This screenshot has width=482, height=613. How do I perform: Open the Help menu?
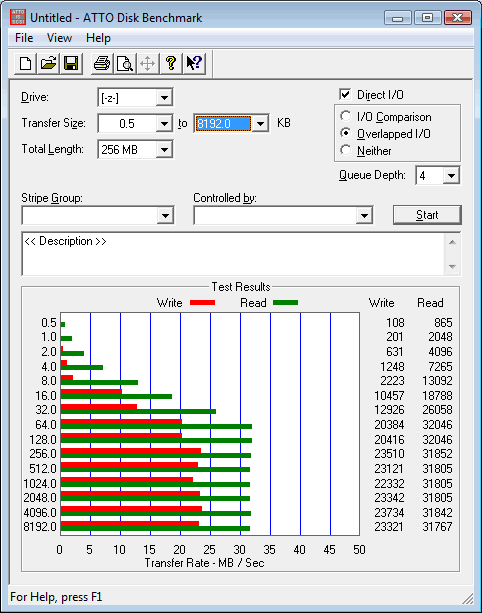98,38
